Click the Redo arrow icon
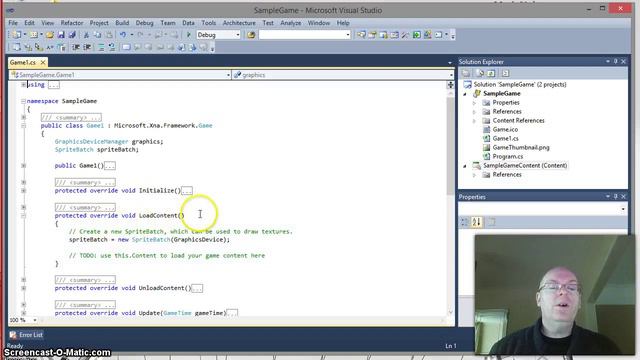The image size is (640, 360). pos(140,35)
